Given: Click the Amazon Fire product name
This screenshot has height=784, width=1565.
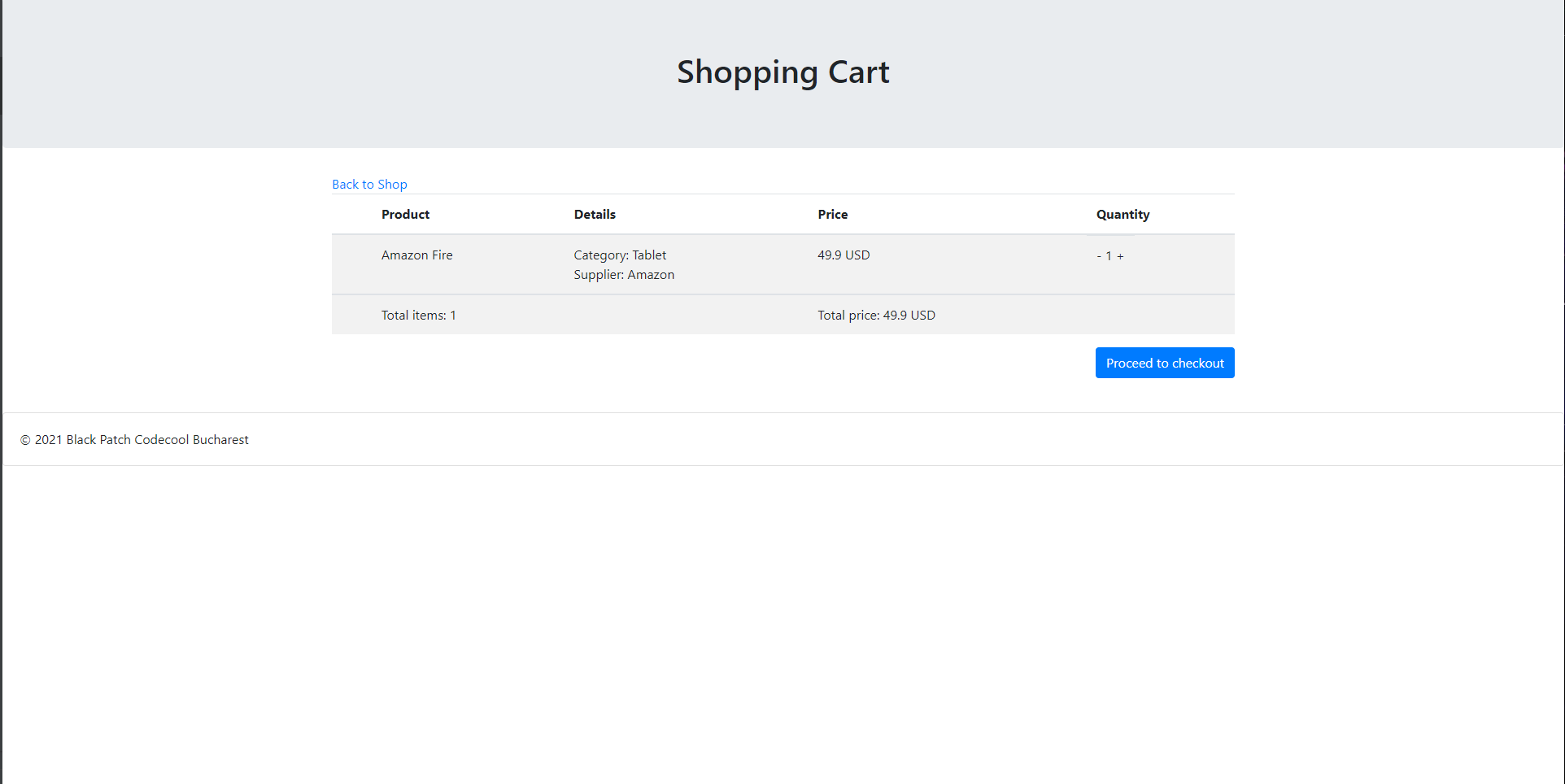Looking at the screenshot, I should pos(416,255).
